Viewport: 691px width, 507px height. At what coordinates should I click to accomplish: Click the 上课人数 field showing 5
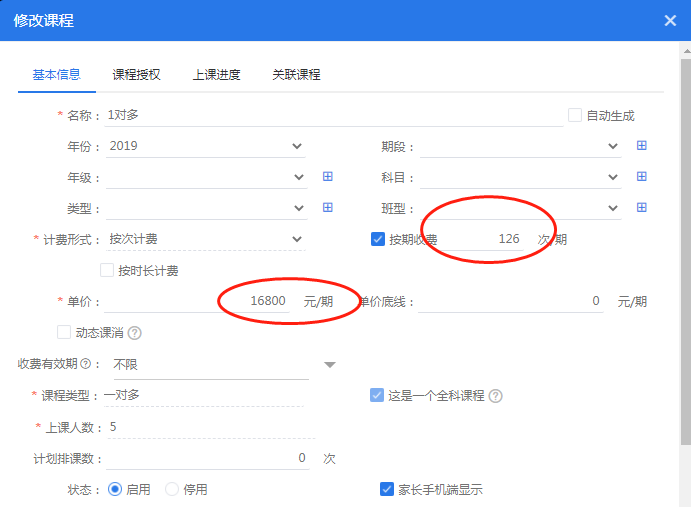(x=211, y=427)
